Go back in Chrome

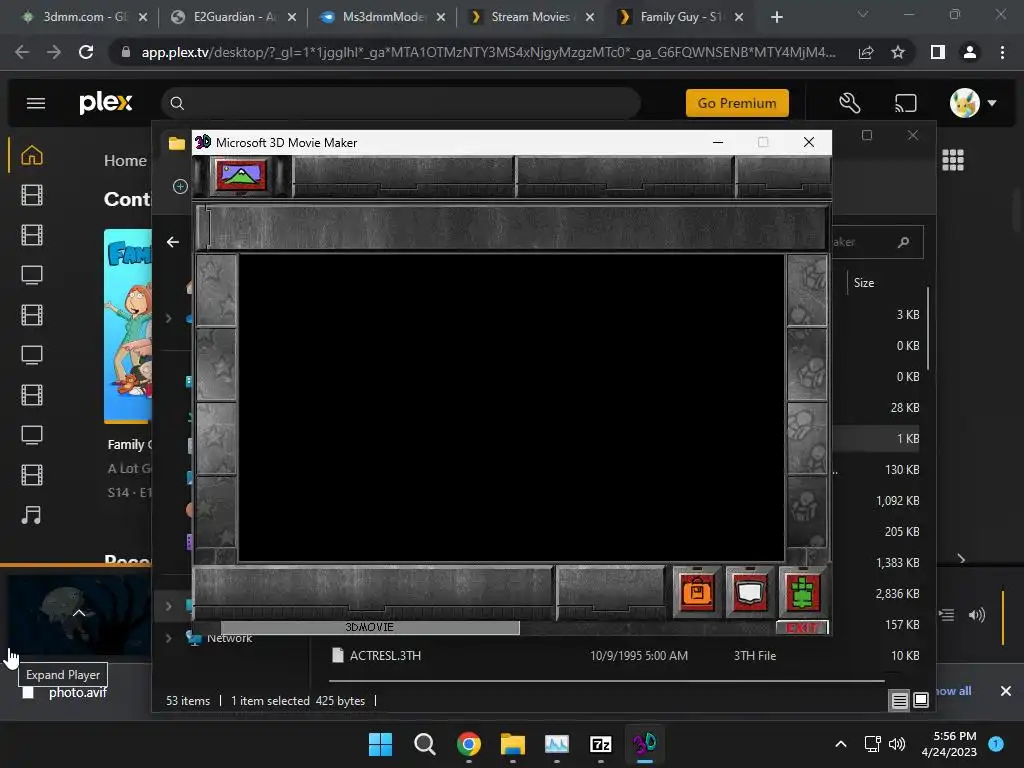point(22,52)
